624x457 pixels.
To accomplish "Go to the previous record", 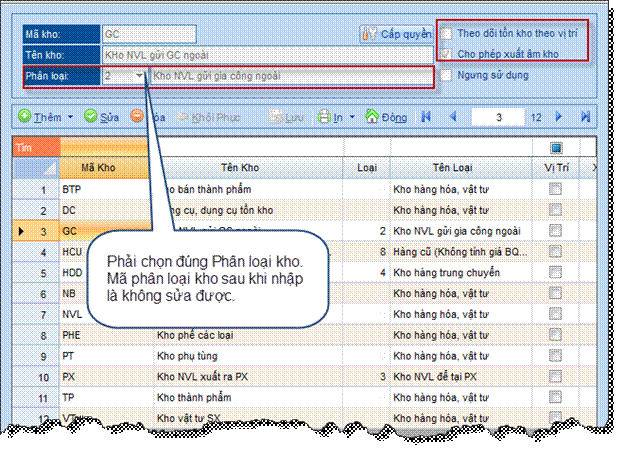I will coord(449,117).
